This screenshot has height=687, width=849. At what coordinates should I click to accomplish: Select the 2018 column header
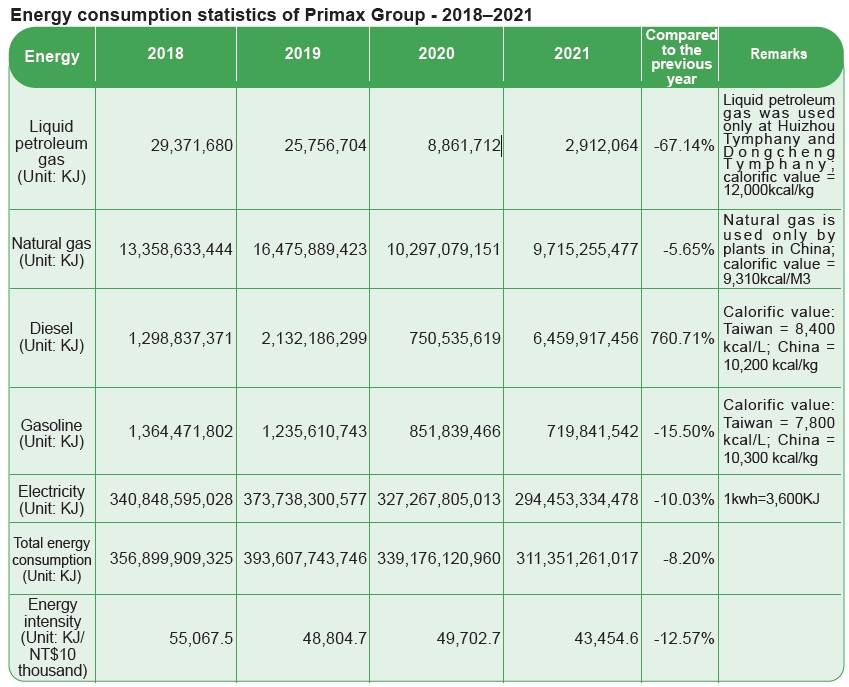pyautogui.click(x=166, y=57)
